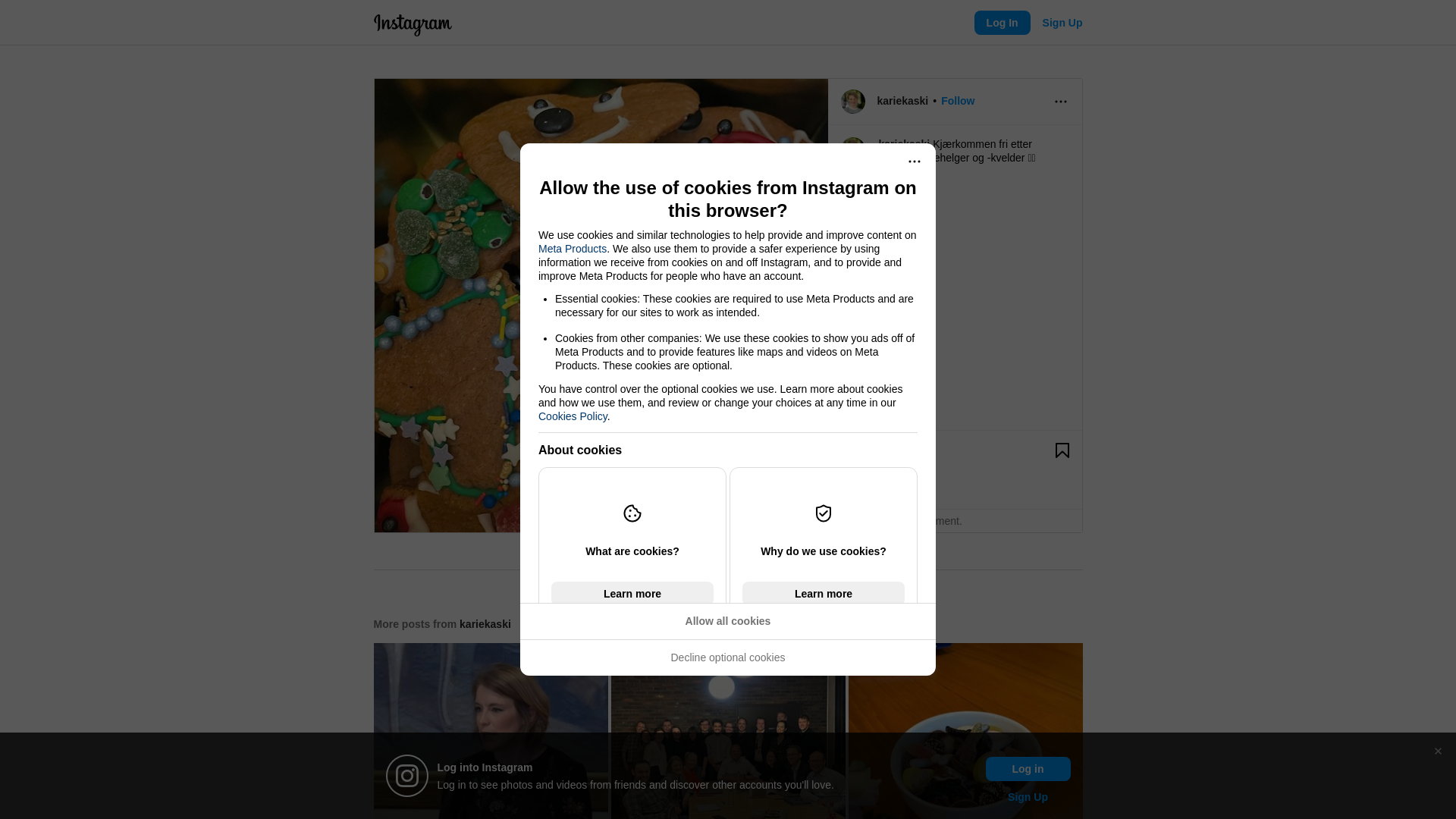Choose Allow all cookies

pyautogui.click(x=728, y=621)
